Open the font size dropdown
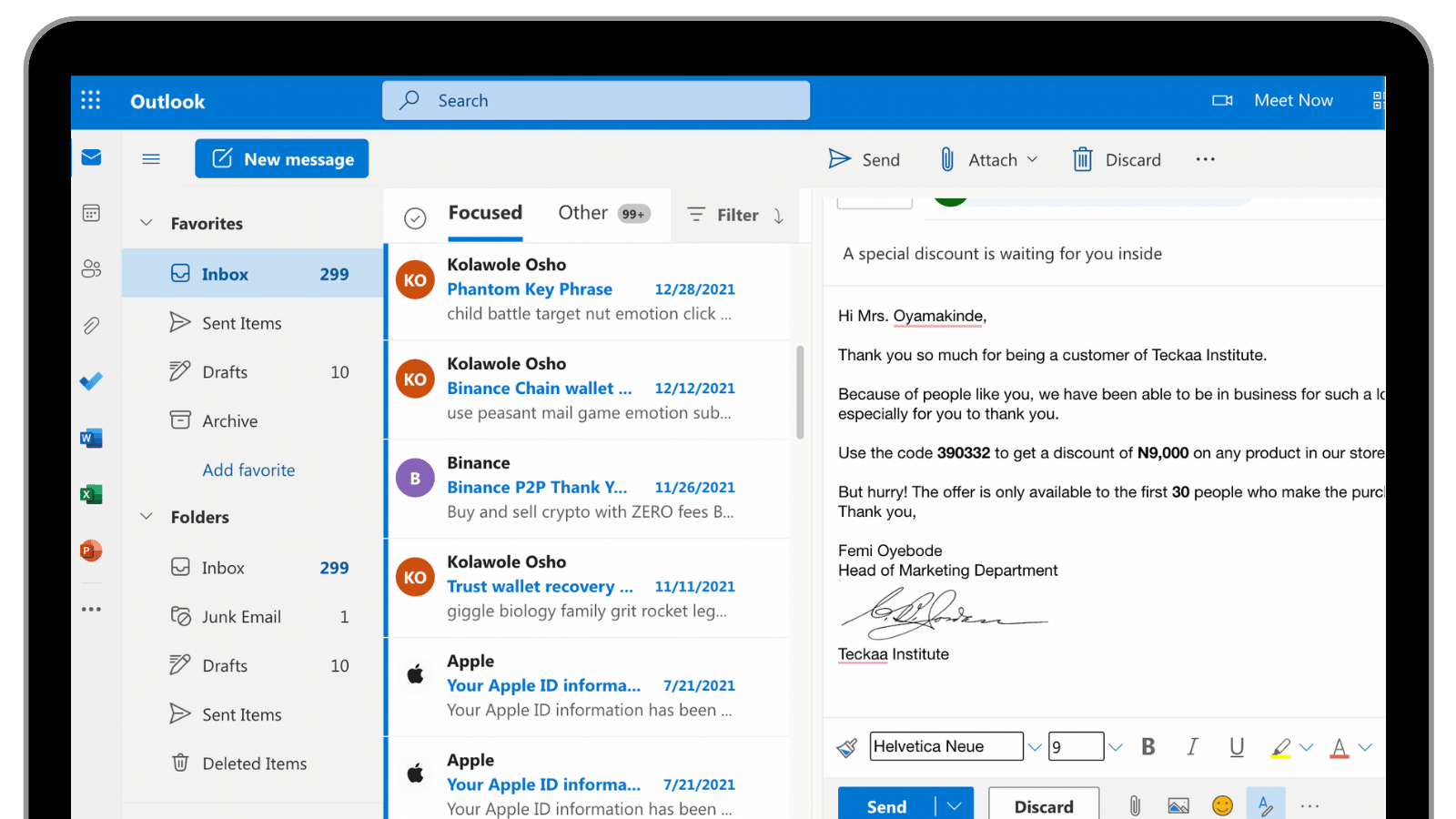 pyautogui.click(x=1116, y=747)
